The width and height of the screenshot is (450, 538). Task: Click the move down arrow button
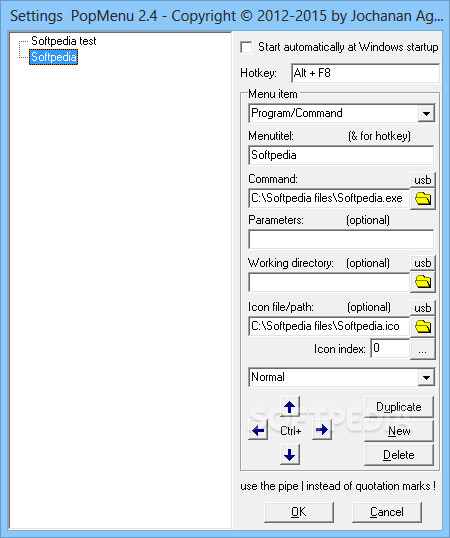coord(290,455)
